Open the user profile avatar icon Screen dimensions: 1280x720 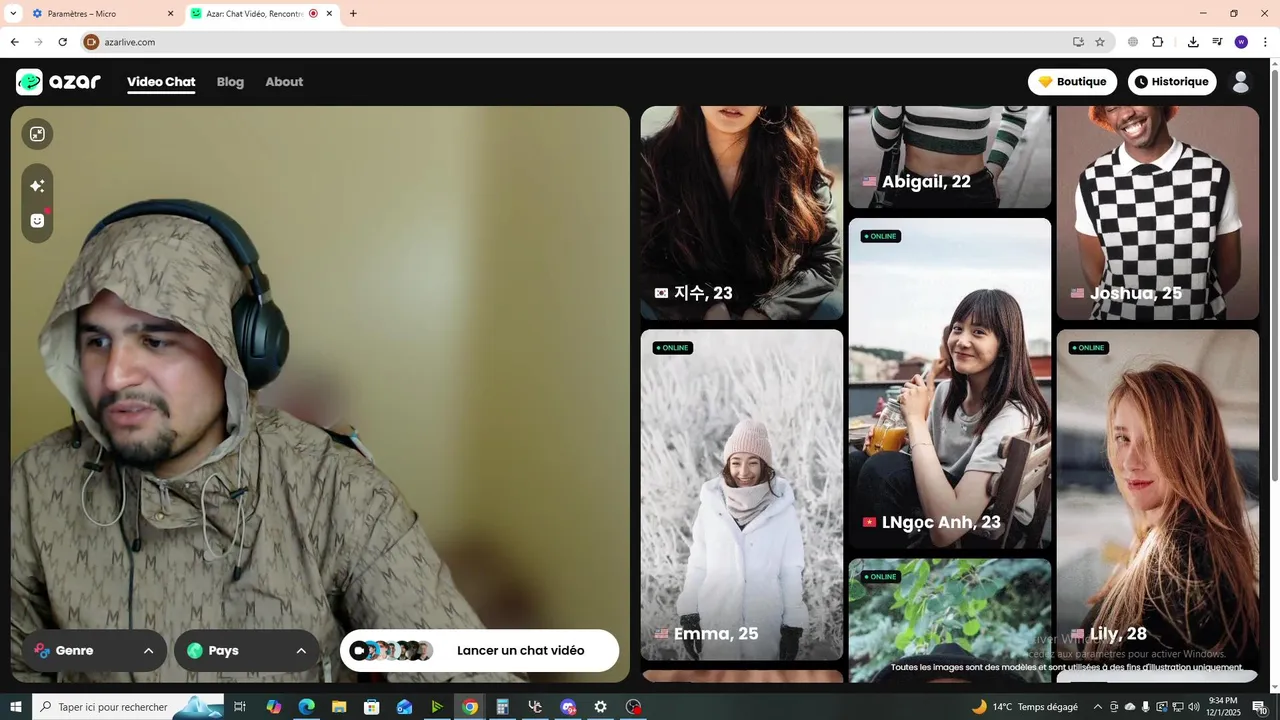point(1241,82)
